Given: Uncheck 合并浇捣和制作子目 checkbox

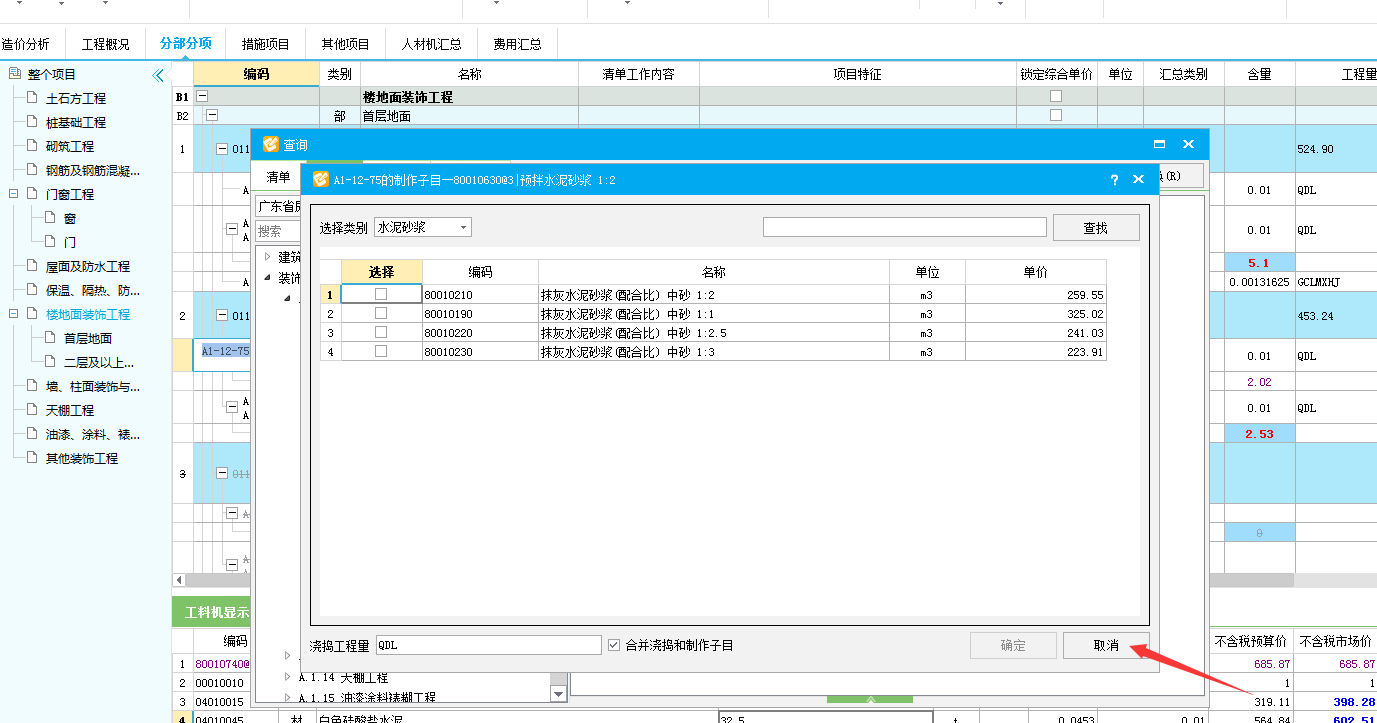Looking at the screenshot, I should [x=614, y=645].
